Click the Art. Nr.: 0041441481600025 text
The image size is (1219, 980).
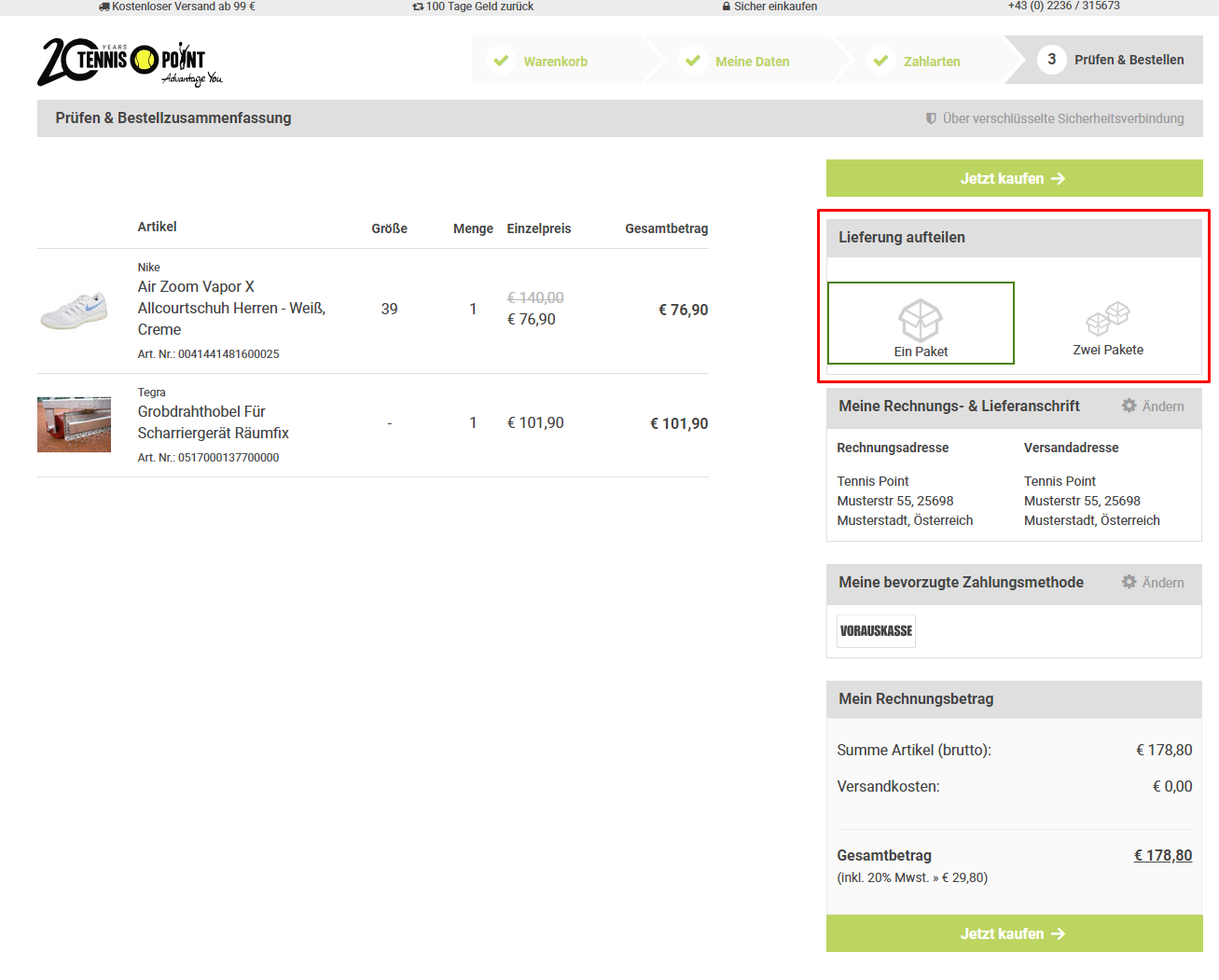208,354
